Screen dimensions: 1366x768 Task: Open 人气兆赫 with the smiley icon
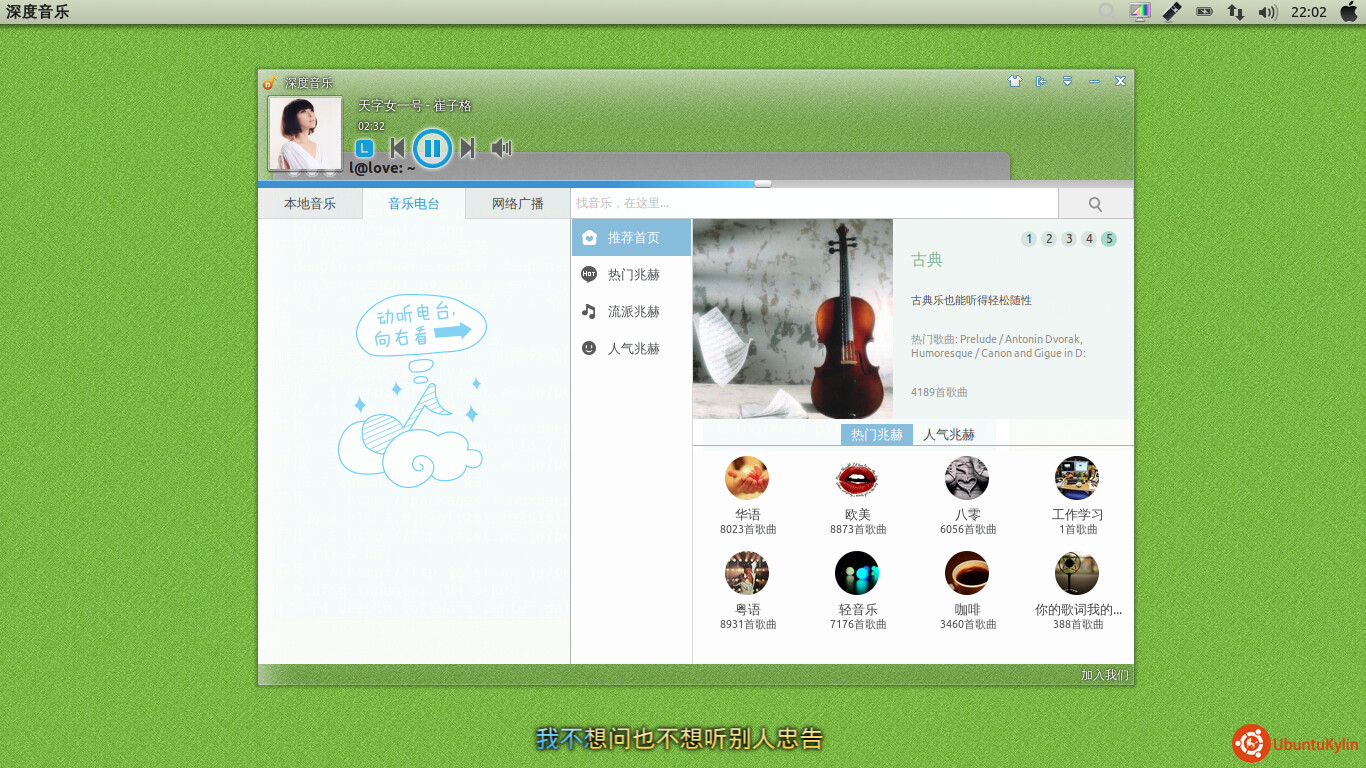[633, 349]
